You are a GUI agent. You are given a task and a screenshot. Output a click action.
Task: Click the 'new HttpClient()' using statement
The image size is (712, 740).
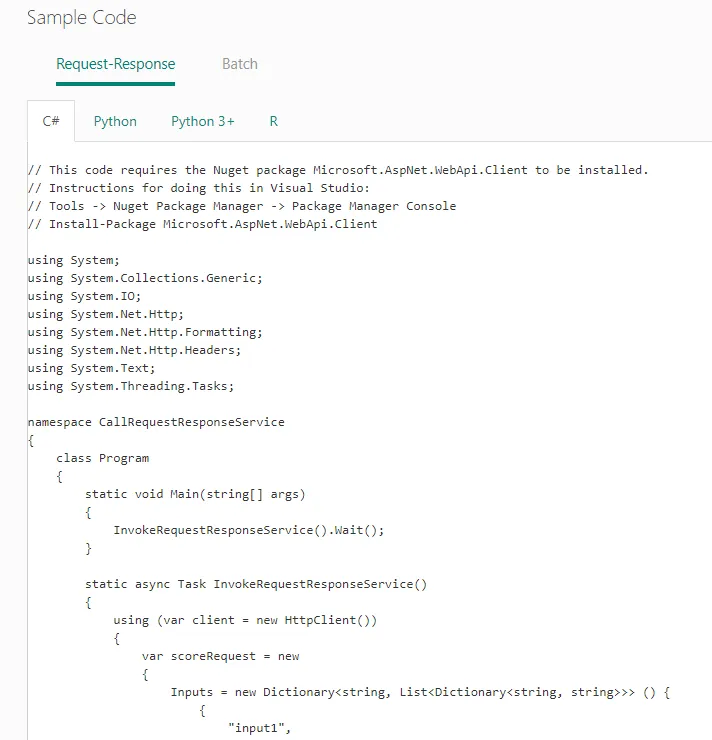(245, 620)
